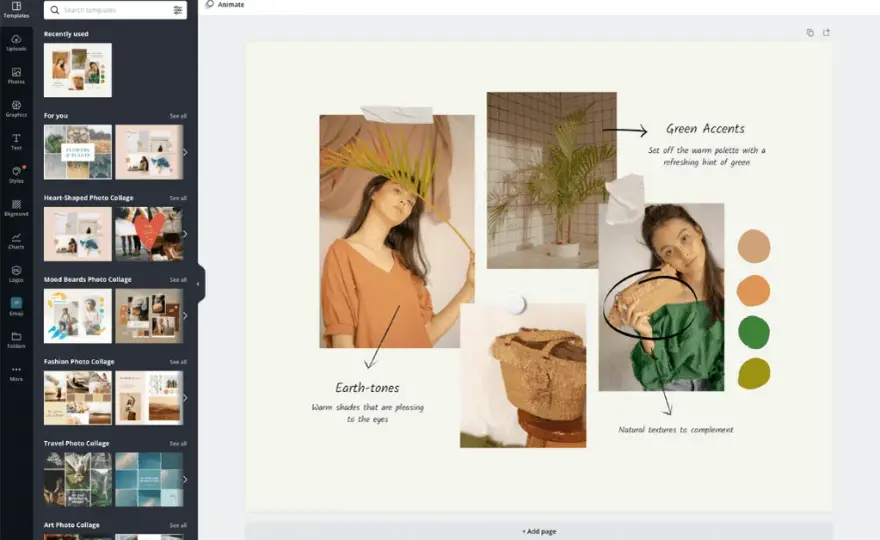Open the Uploads panel
The height and width of the screenshot is (540, 880).
(x=16, y=43)
